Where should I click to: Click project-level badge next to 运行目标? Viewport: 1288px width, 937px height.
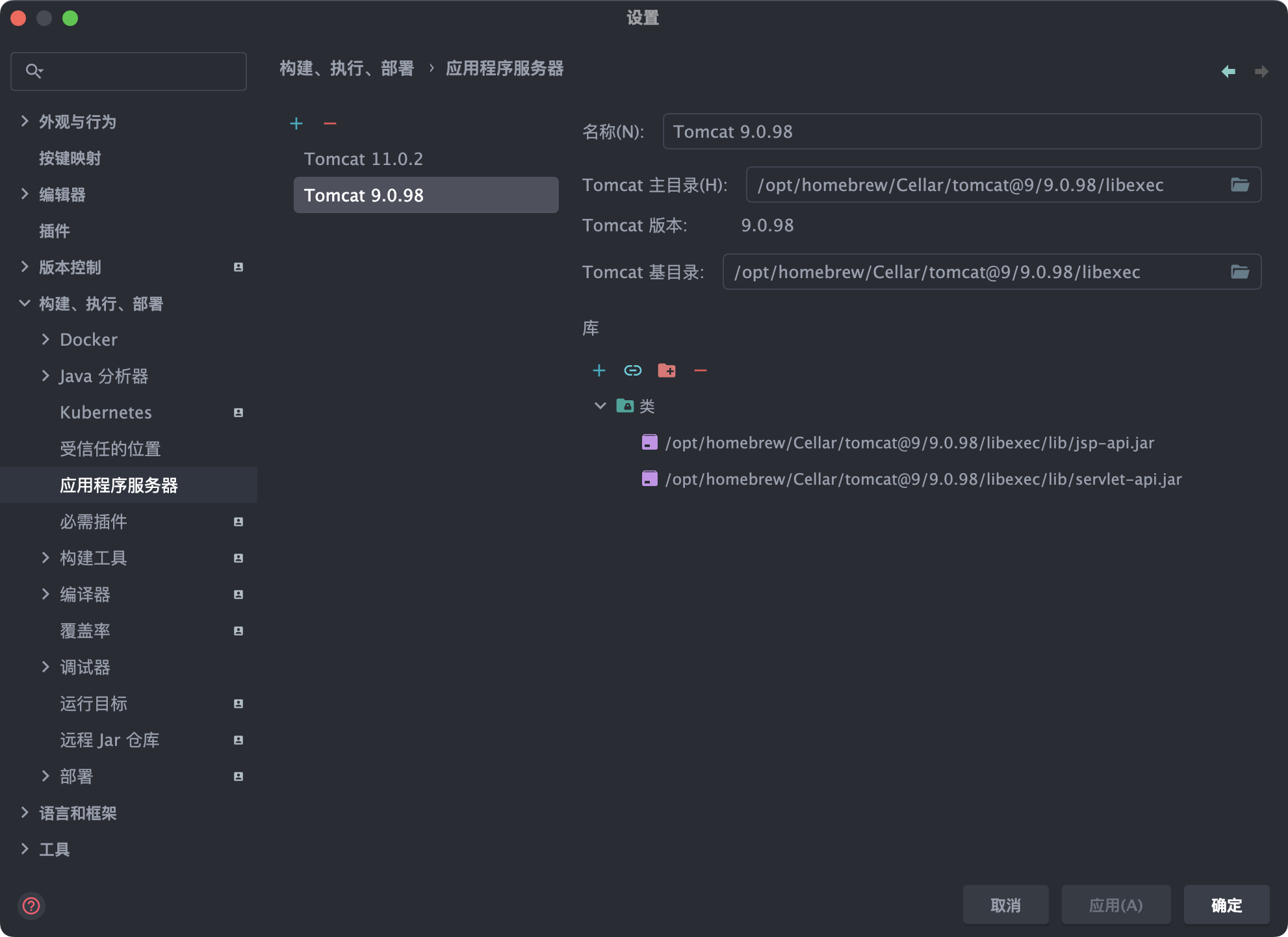(x=238, y=704)
